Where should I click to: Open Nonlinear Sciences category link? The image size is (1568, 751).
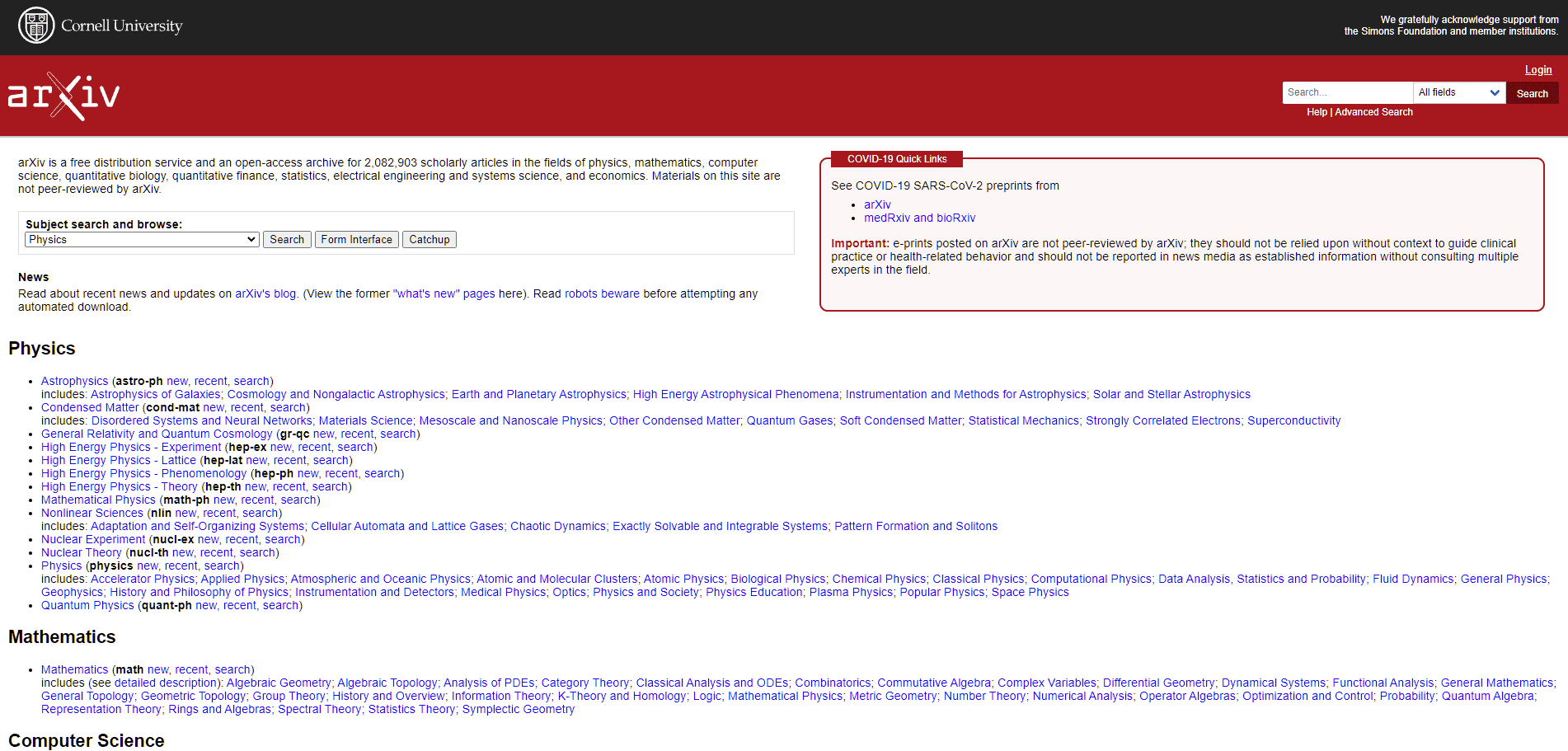pos(92,513)
